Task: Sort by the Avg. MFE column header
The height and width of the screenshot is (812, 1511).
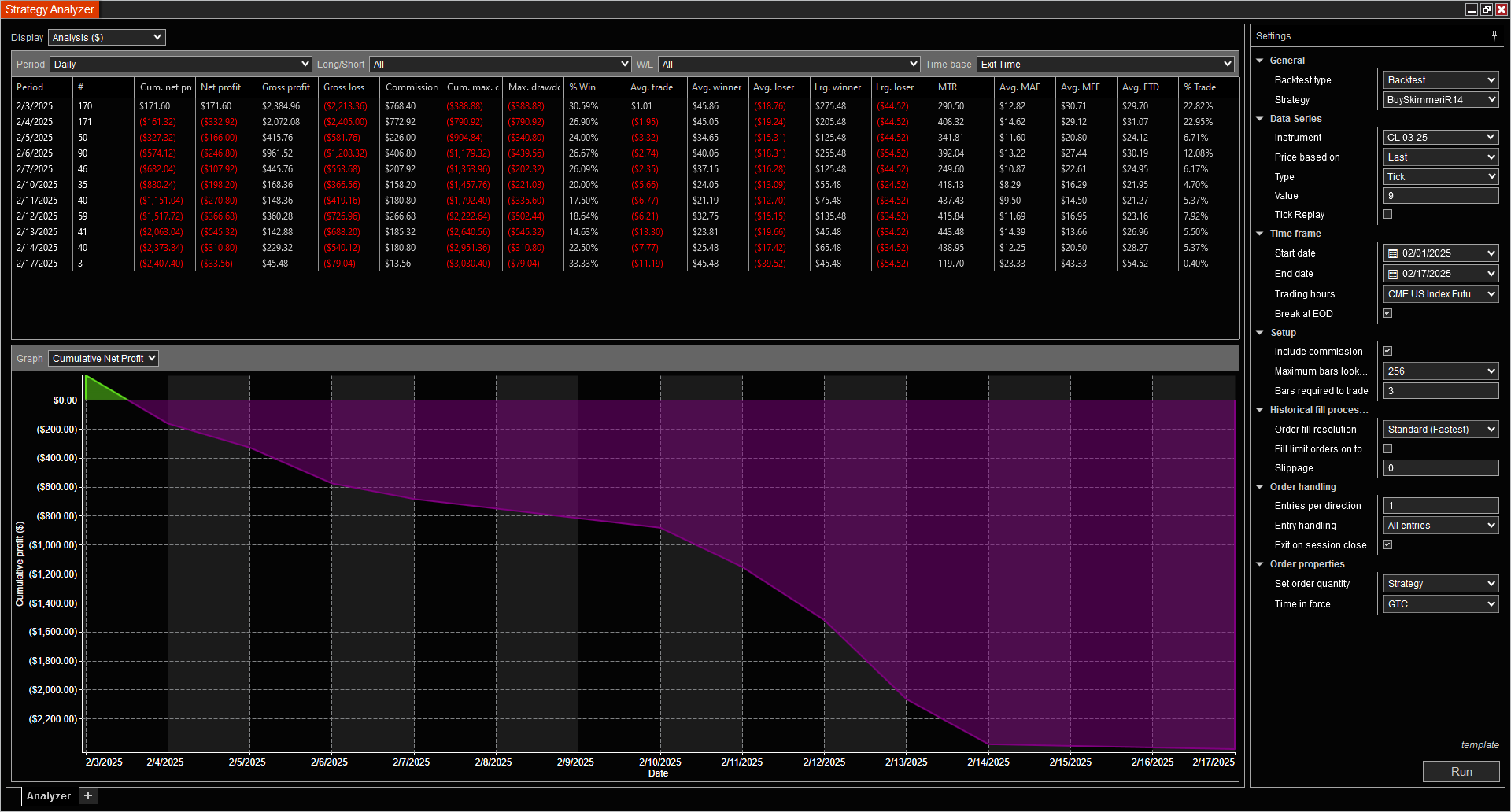Action: tap(1086, 87)
